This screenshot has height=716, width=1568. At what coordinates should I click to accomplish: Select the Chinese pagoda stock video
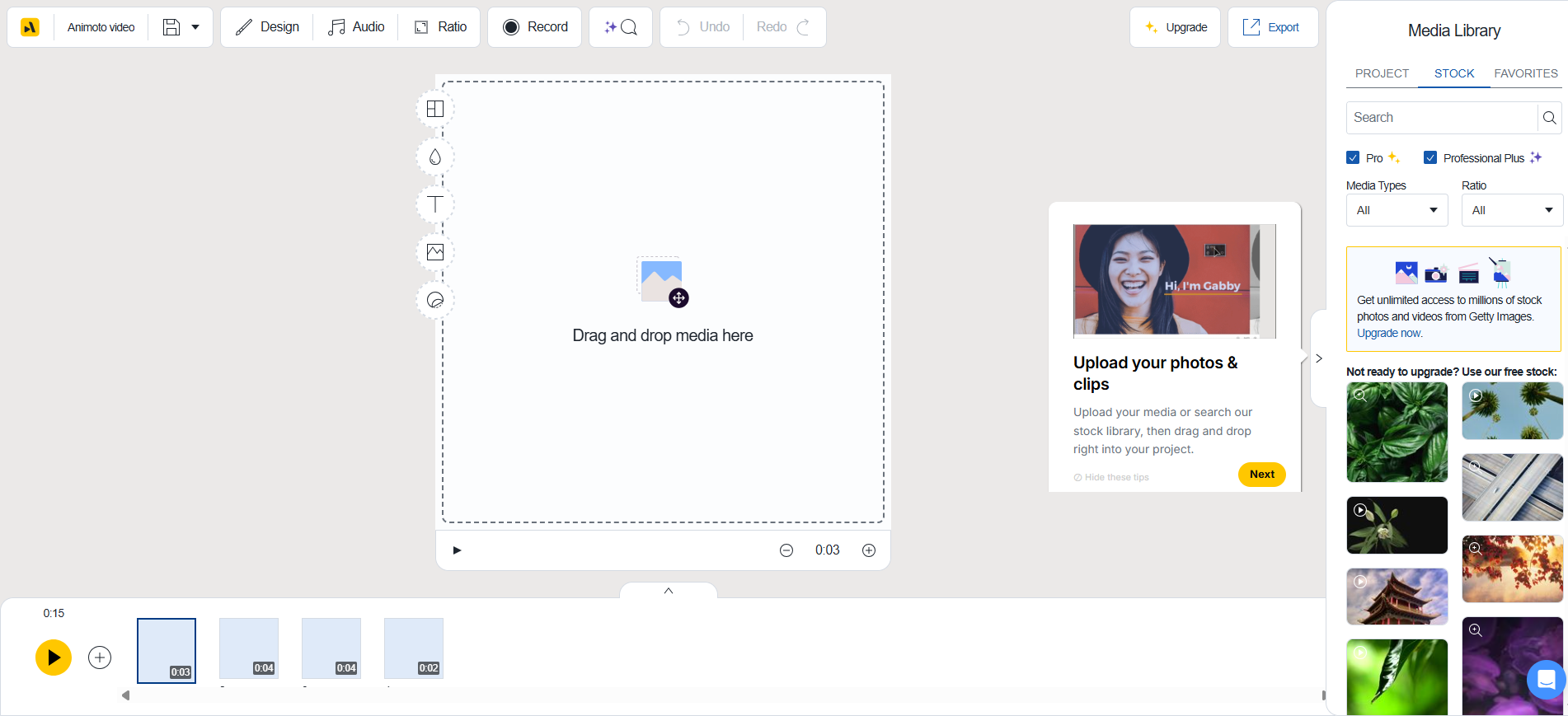click(x=1397, y=597)
